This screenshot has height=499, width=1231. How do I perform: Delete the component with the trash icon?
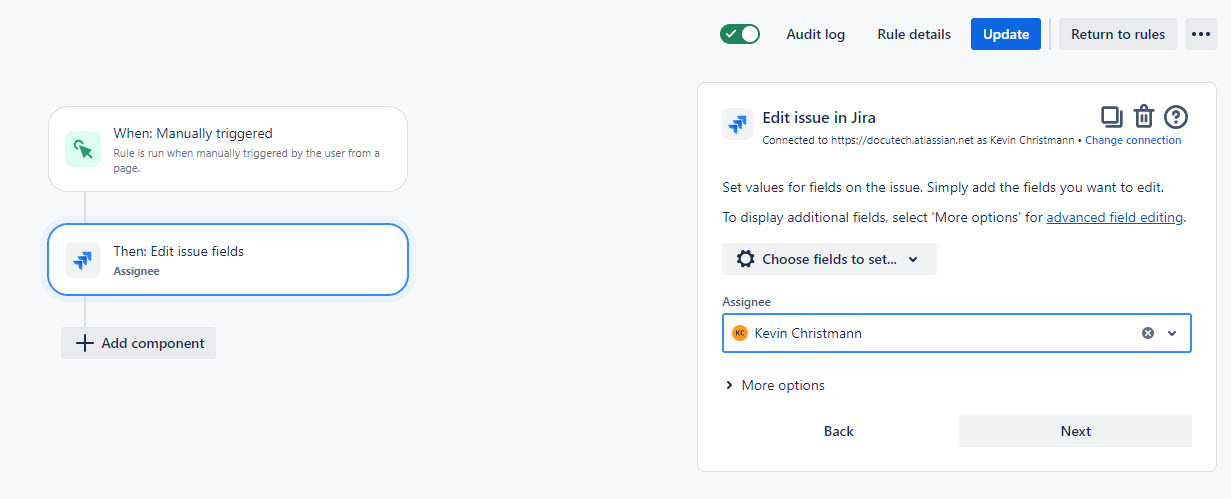[1144, 117]
